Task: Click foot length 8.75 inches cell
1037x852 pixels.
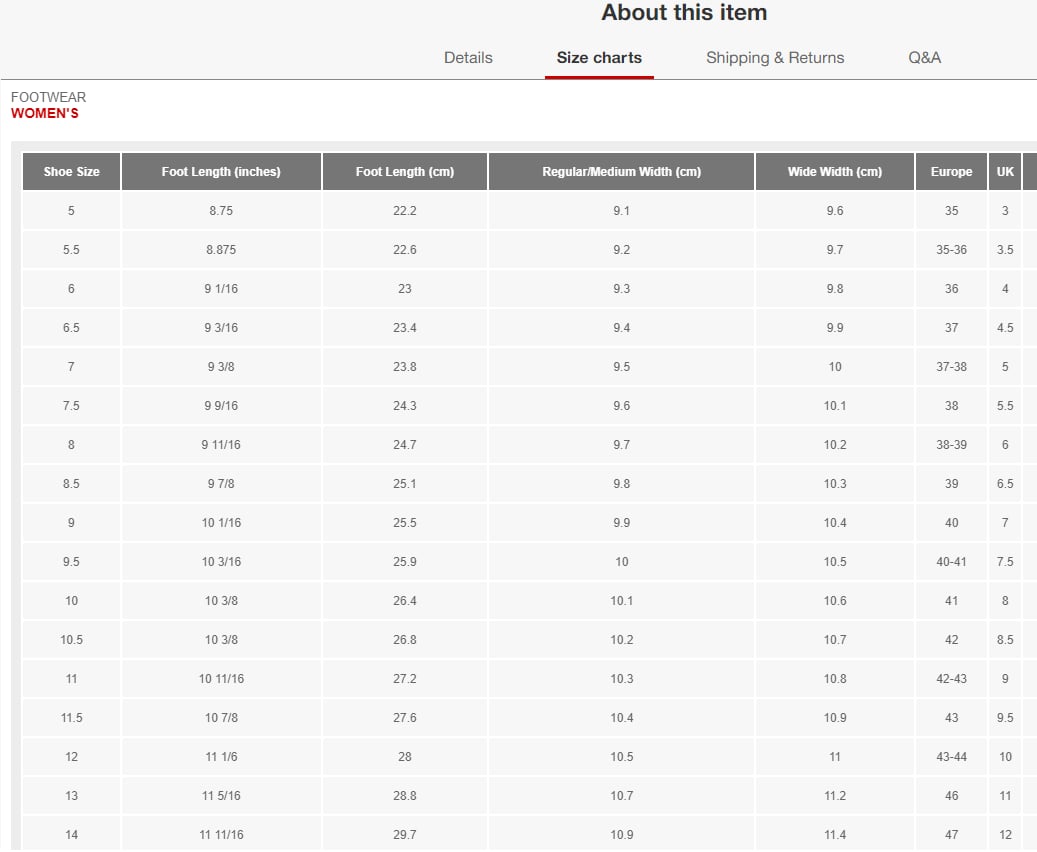Action: 221,210
